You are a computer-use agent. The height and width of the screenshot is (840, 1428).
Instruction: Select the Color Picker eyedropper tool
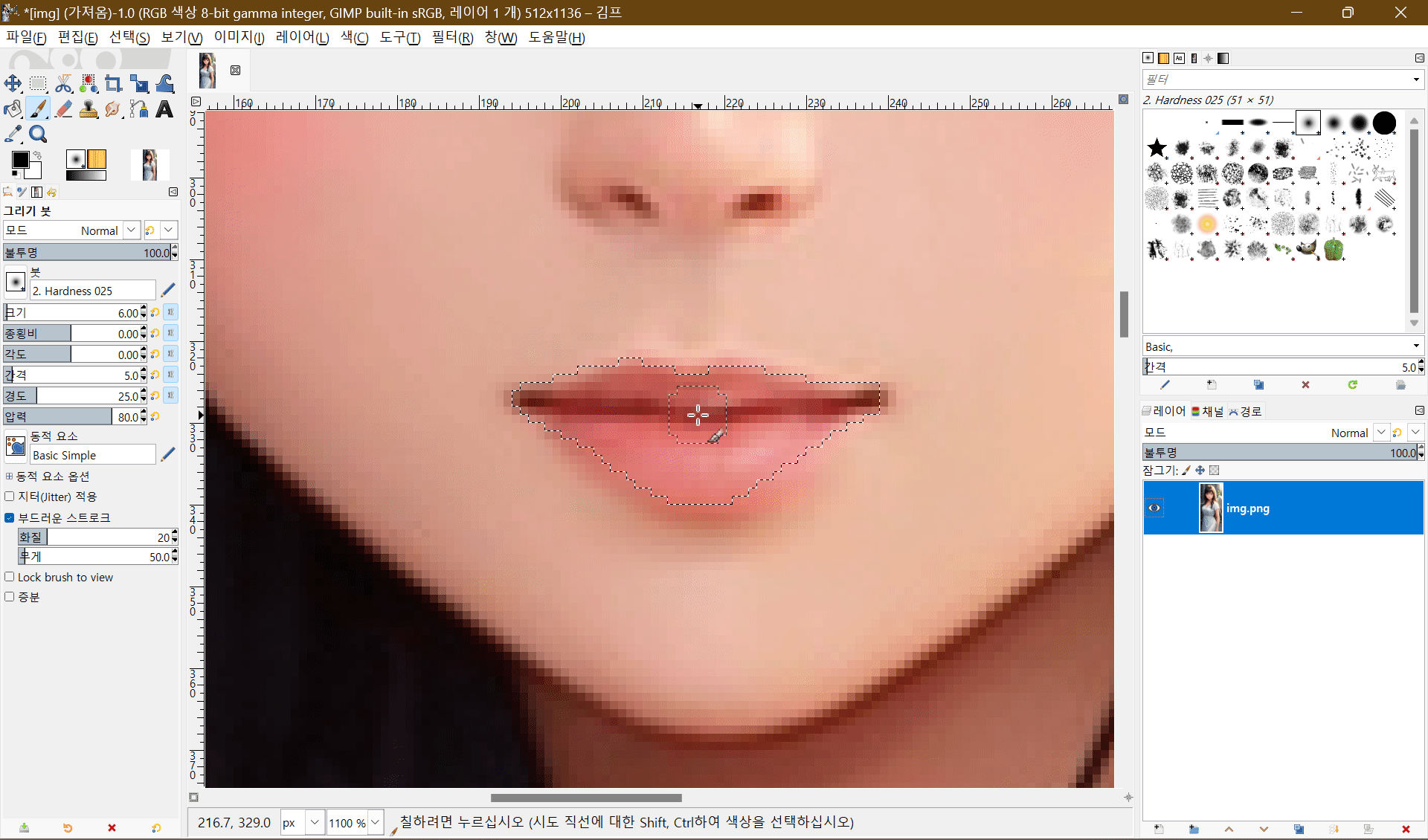coord(13,135)
